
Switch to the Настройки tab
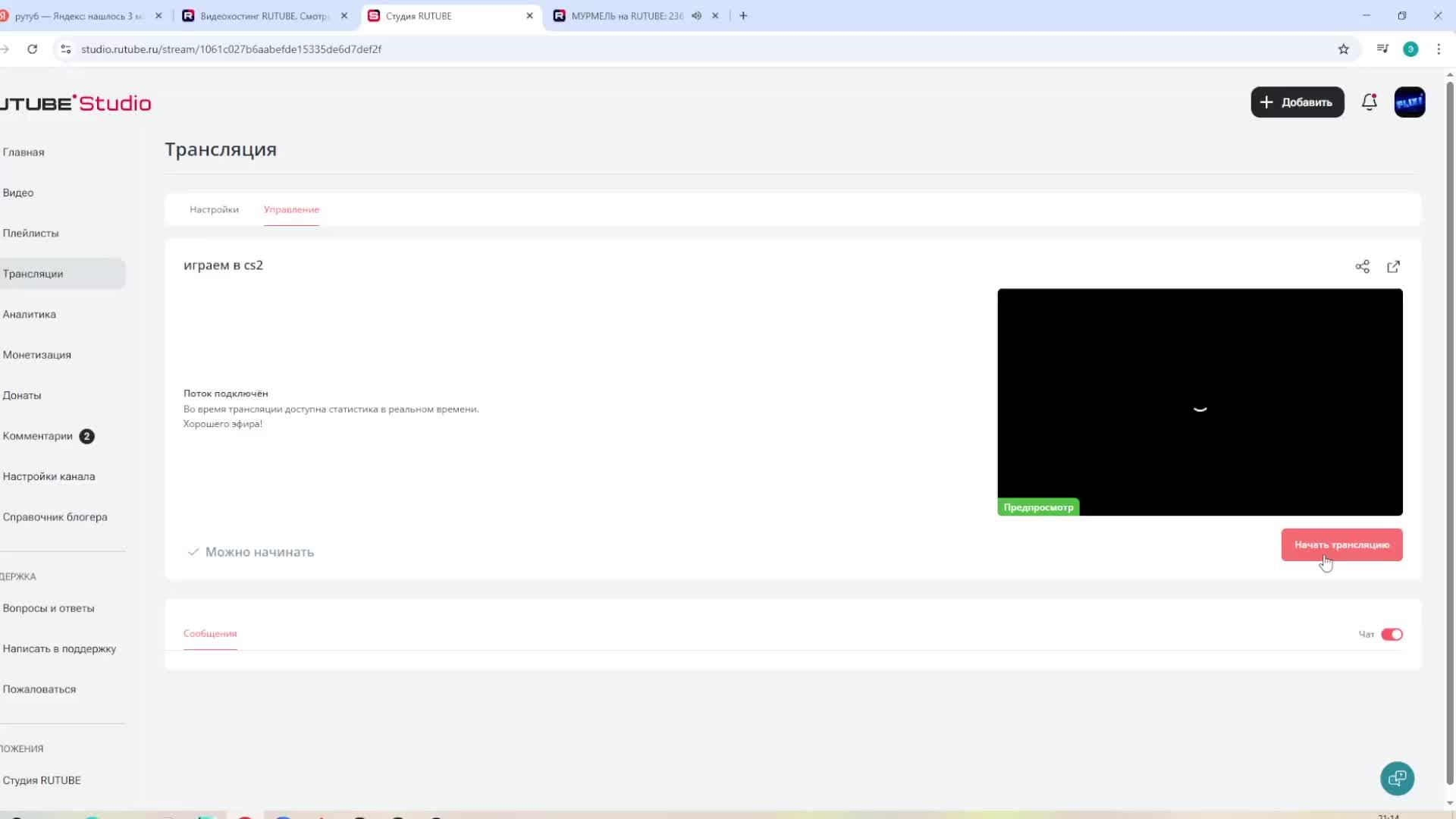click(x=214, y=209)
